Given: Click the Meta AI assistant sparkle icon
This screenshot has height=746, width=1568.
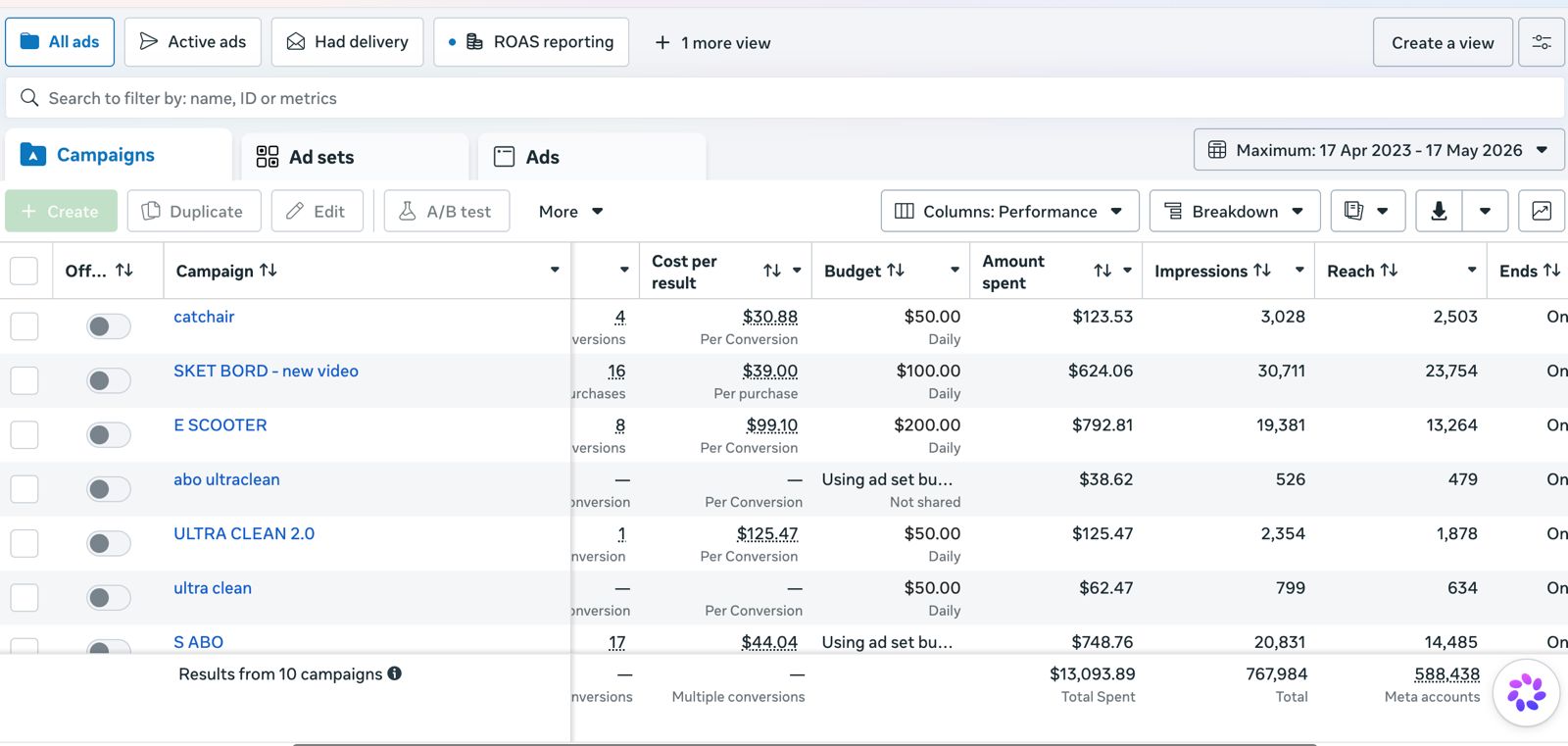Looking at the screenshot, I should (x=1527, y=692).
